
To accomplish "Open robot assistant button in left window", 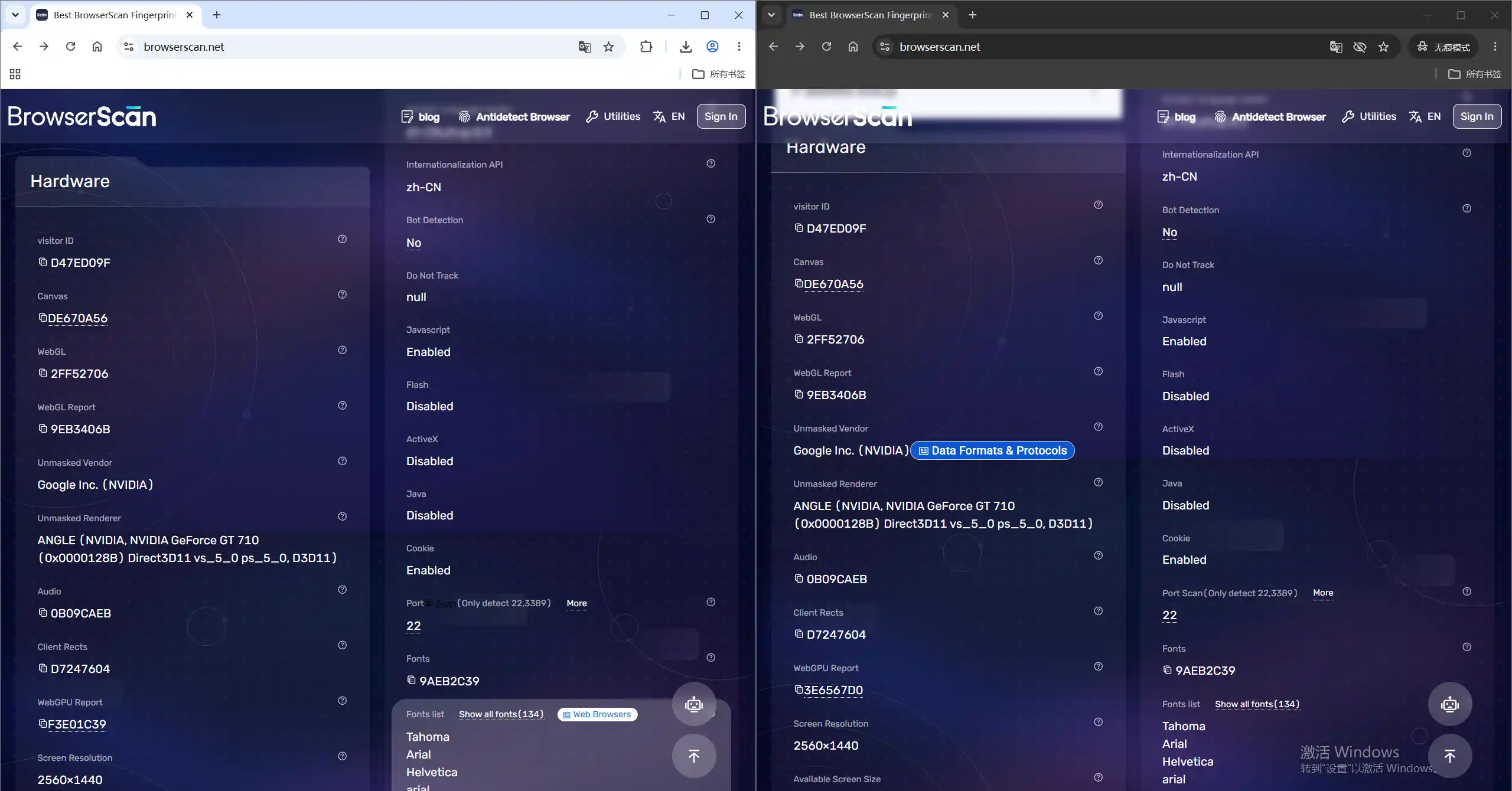I will 694,704.
